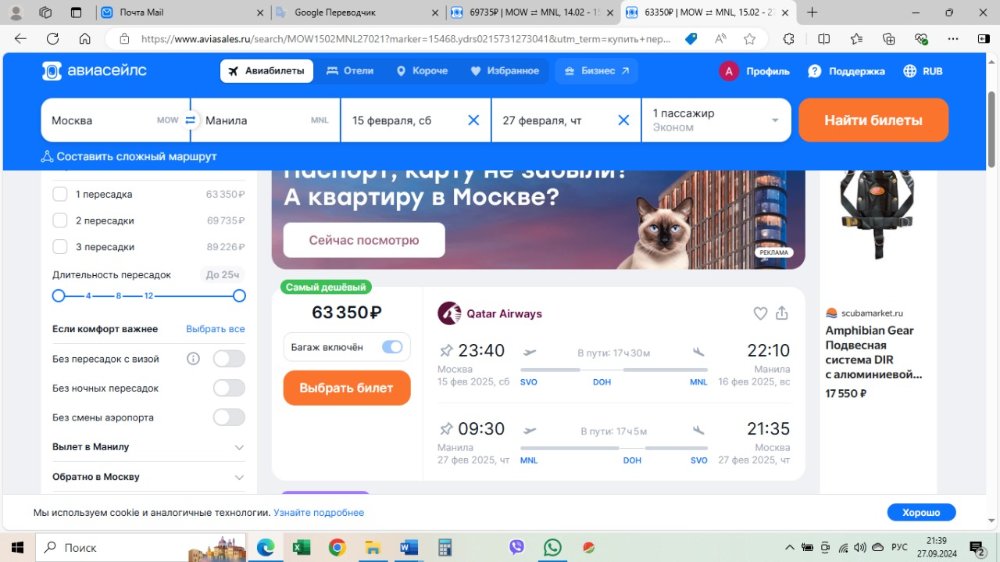The image size is (1000, 562).
Task: Go back in browser
Action: tap(20, 39)
